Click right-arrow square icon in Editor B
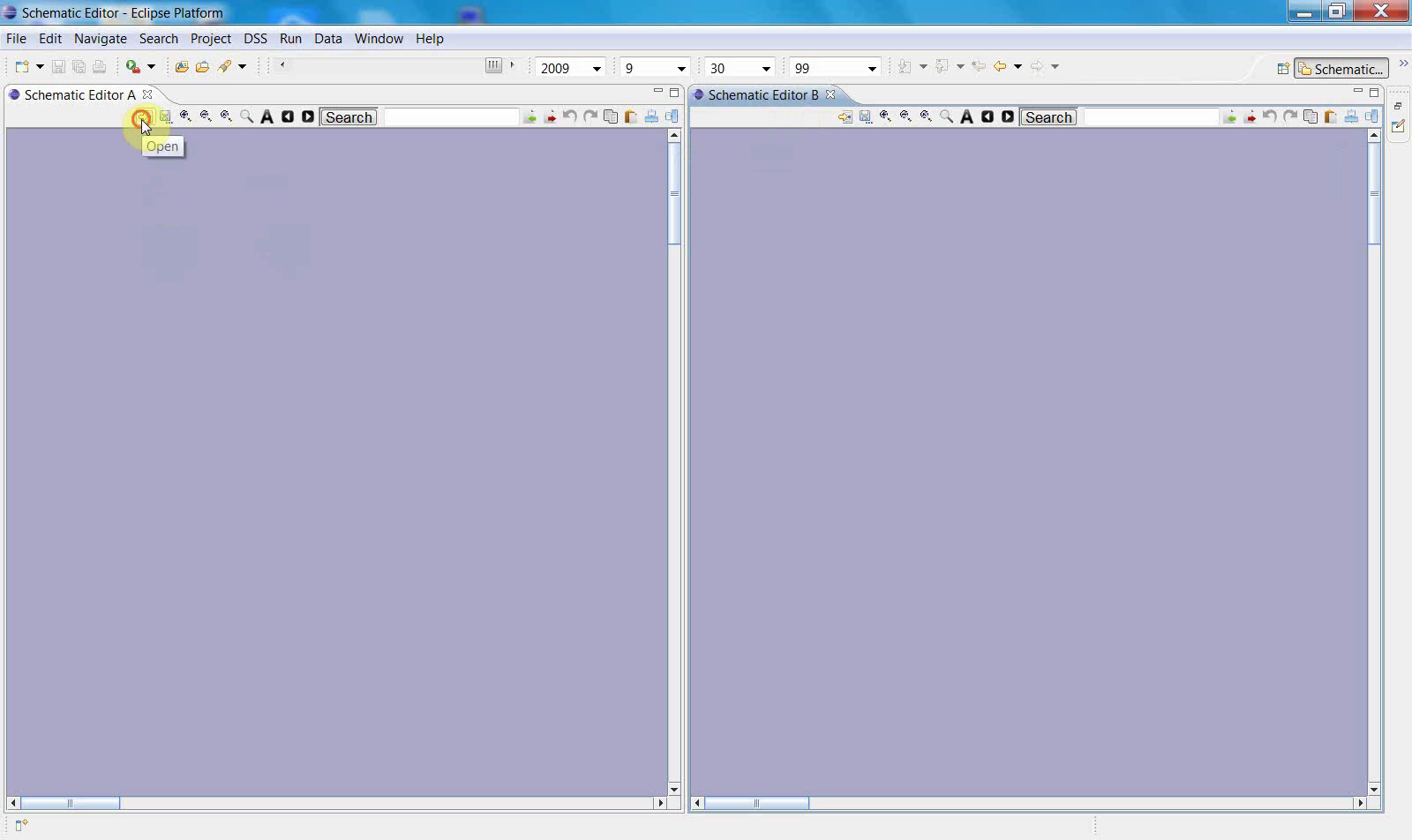 (1008, 116)
